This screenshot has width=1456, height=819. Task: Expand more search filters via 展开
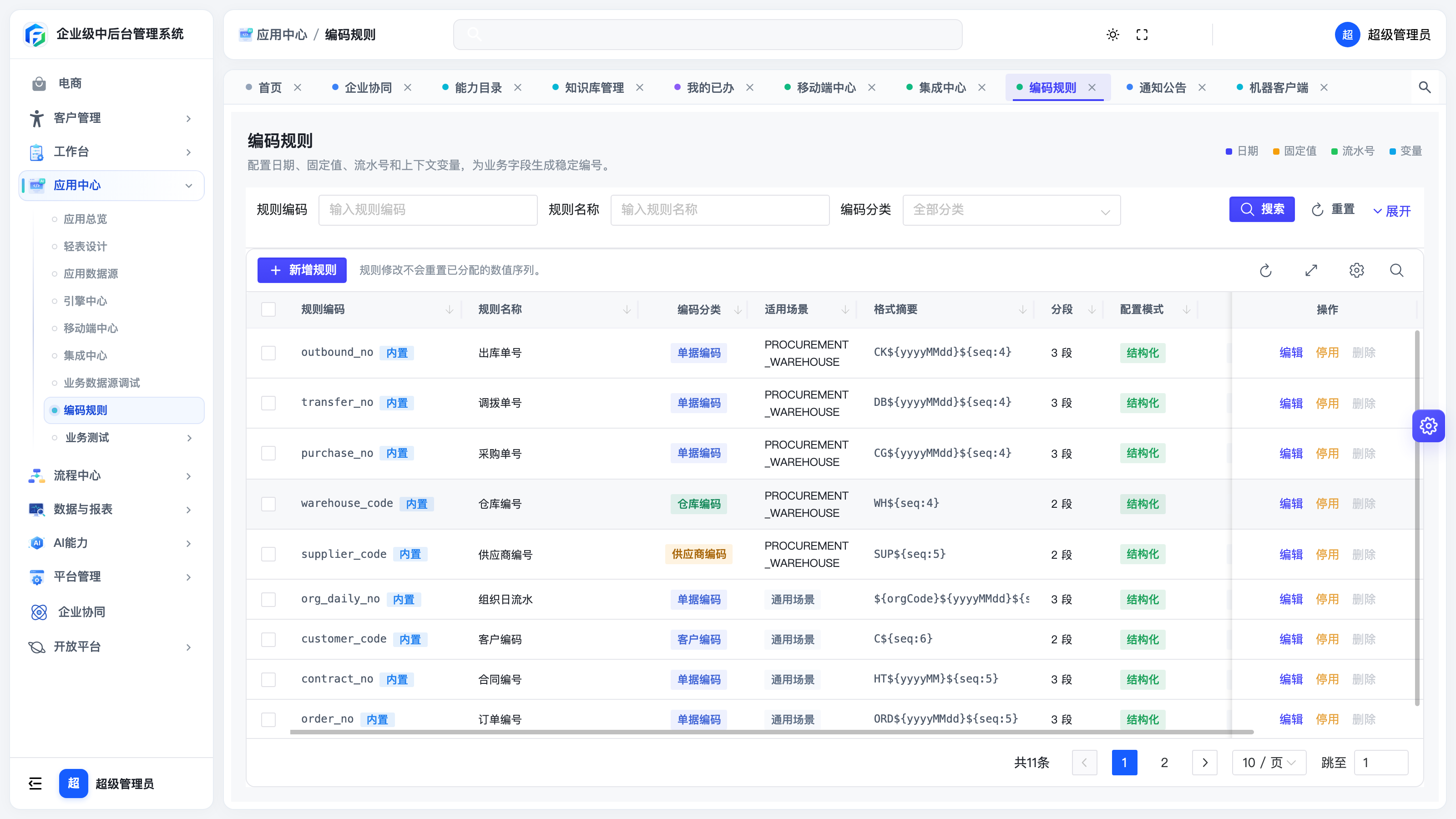1392,211
